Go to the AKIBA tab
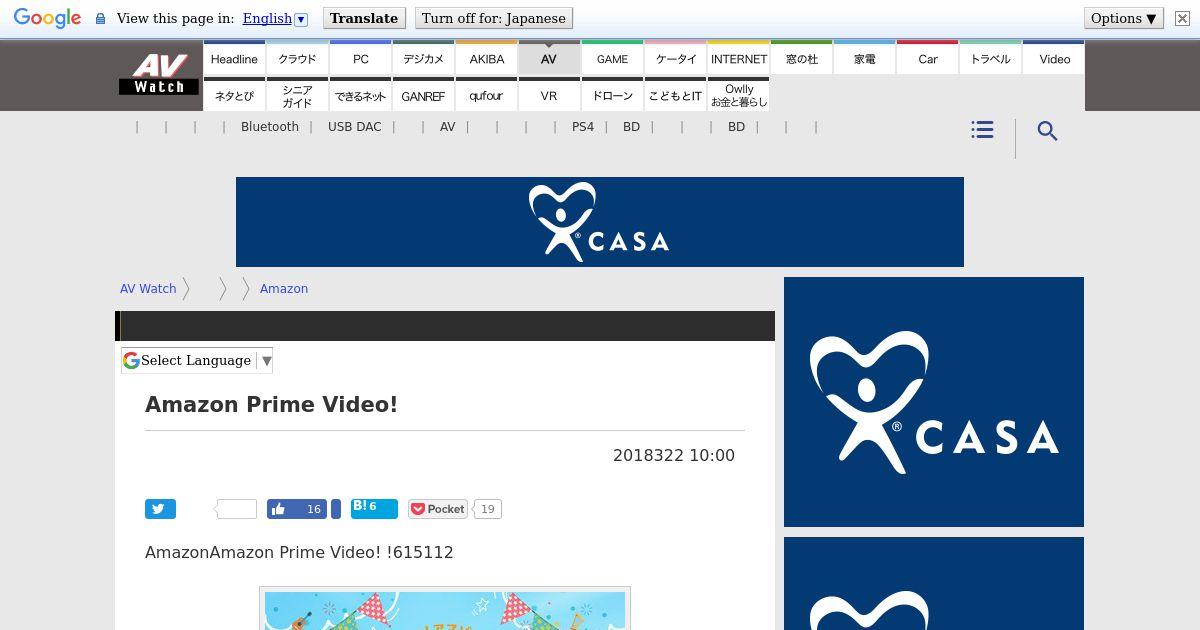Image resolution: width=1200 pixels, height=630 pixels. pyautogui.click(x=487, y=58)
